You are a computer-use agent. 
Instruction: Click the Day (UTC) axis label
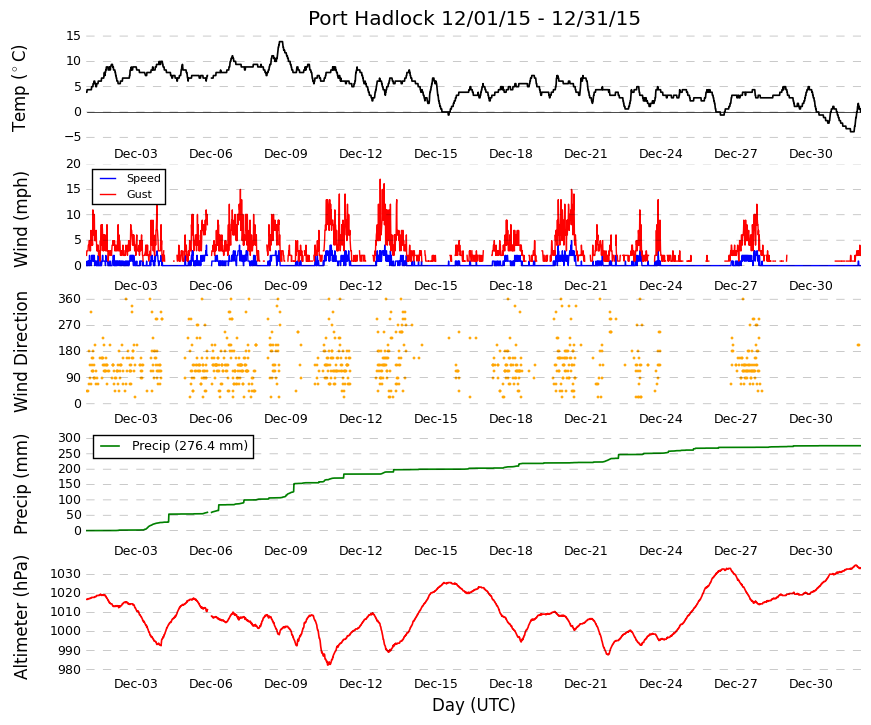click(474, 704)
